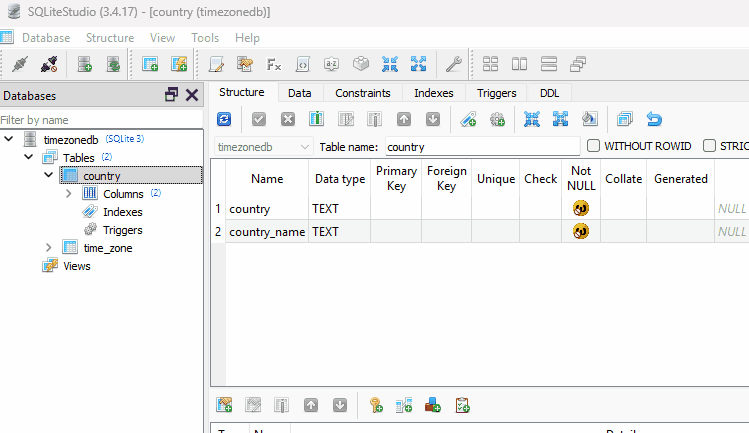The height and width of the screenshot is (433, 749).
Task: Click the connect to database plug icon
Action: 20,64
